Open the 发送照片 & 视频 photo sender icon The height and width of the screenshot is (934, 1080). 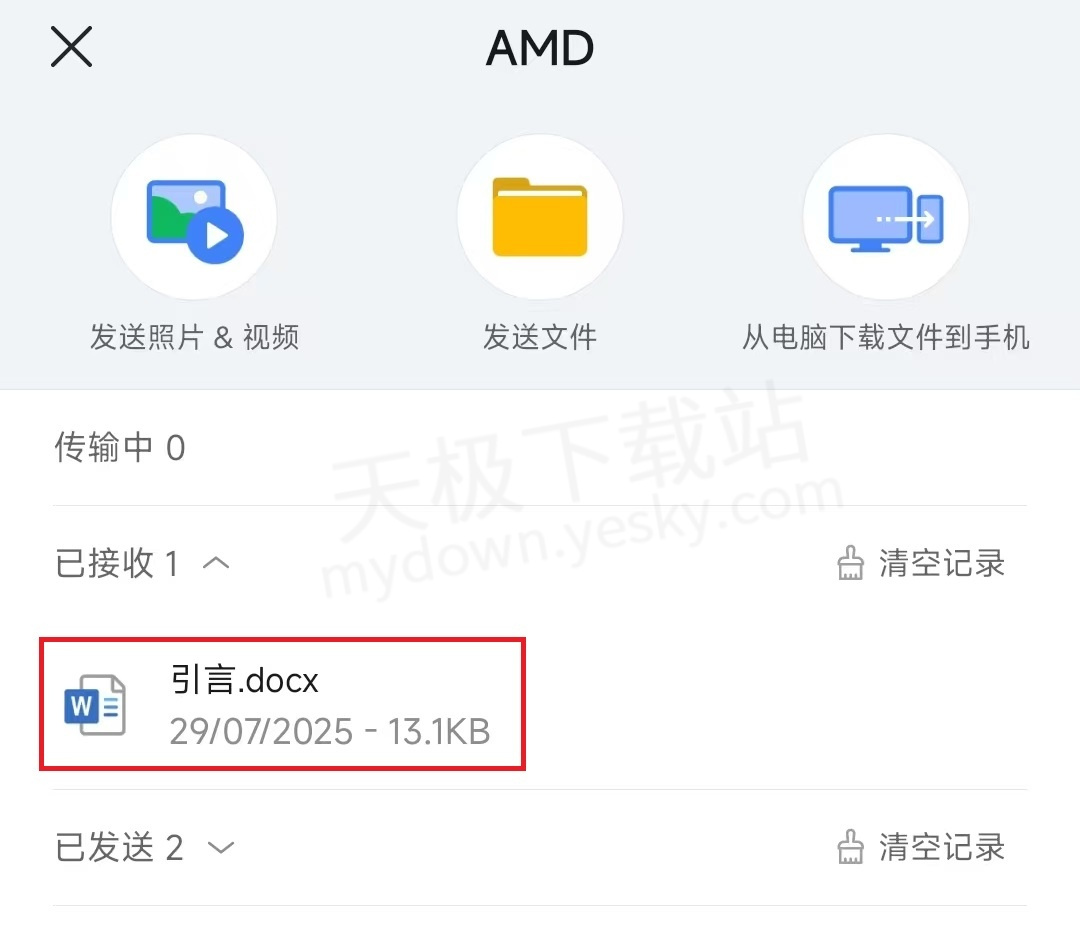point(194,215)
